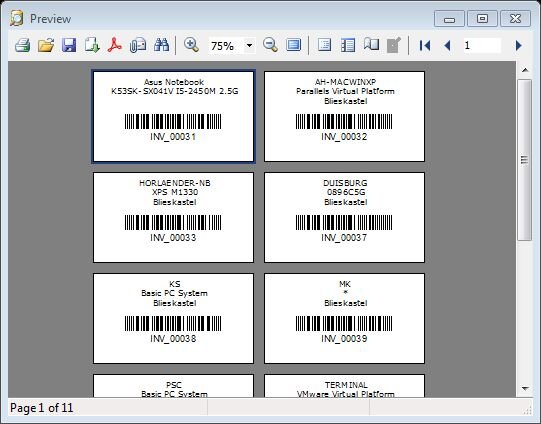The image size is (541, 424).
Task: Go to first page arrow
Action: 425,45
